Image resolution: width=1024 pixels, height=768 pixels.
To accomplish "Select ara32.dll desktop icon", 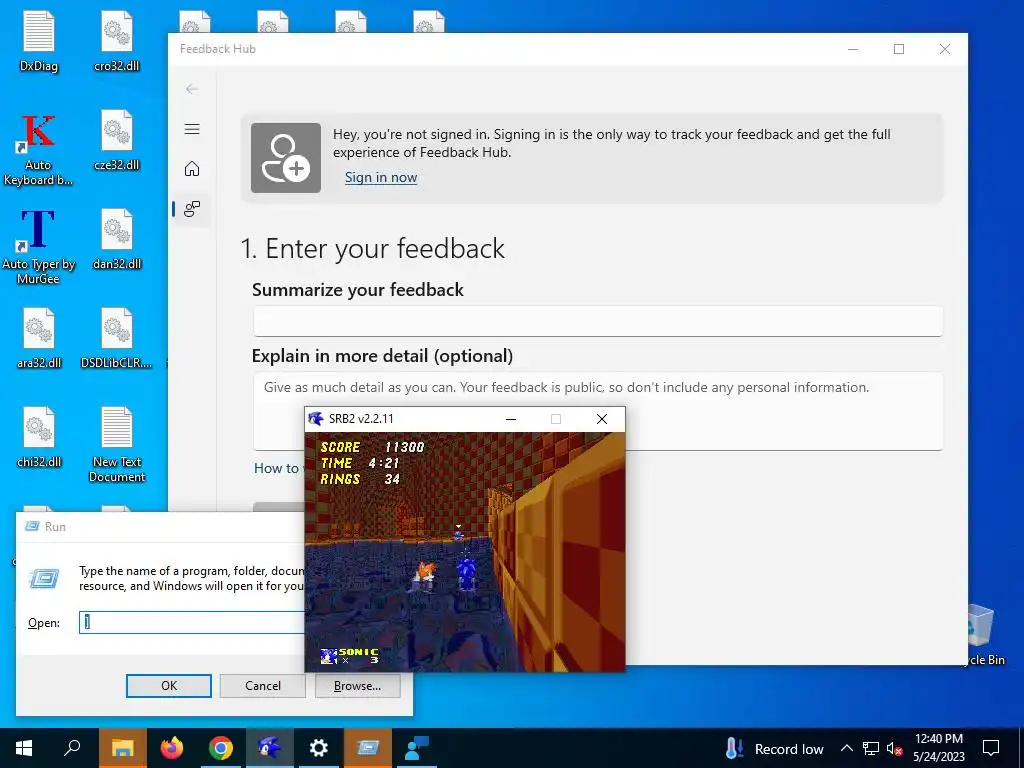I will [39, 338].
